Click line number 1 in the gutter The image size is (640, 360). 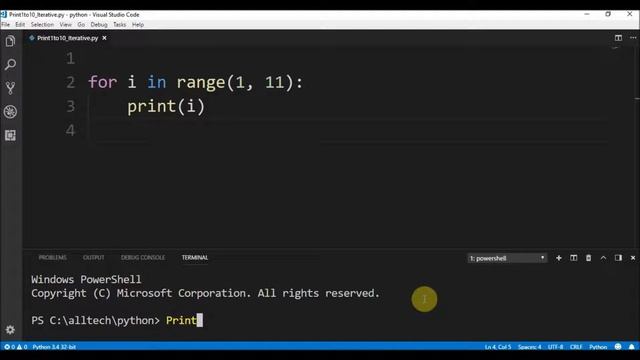tap(71, 58)
